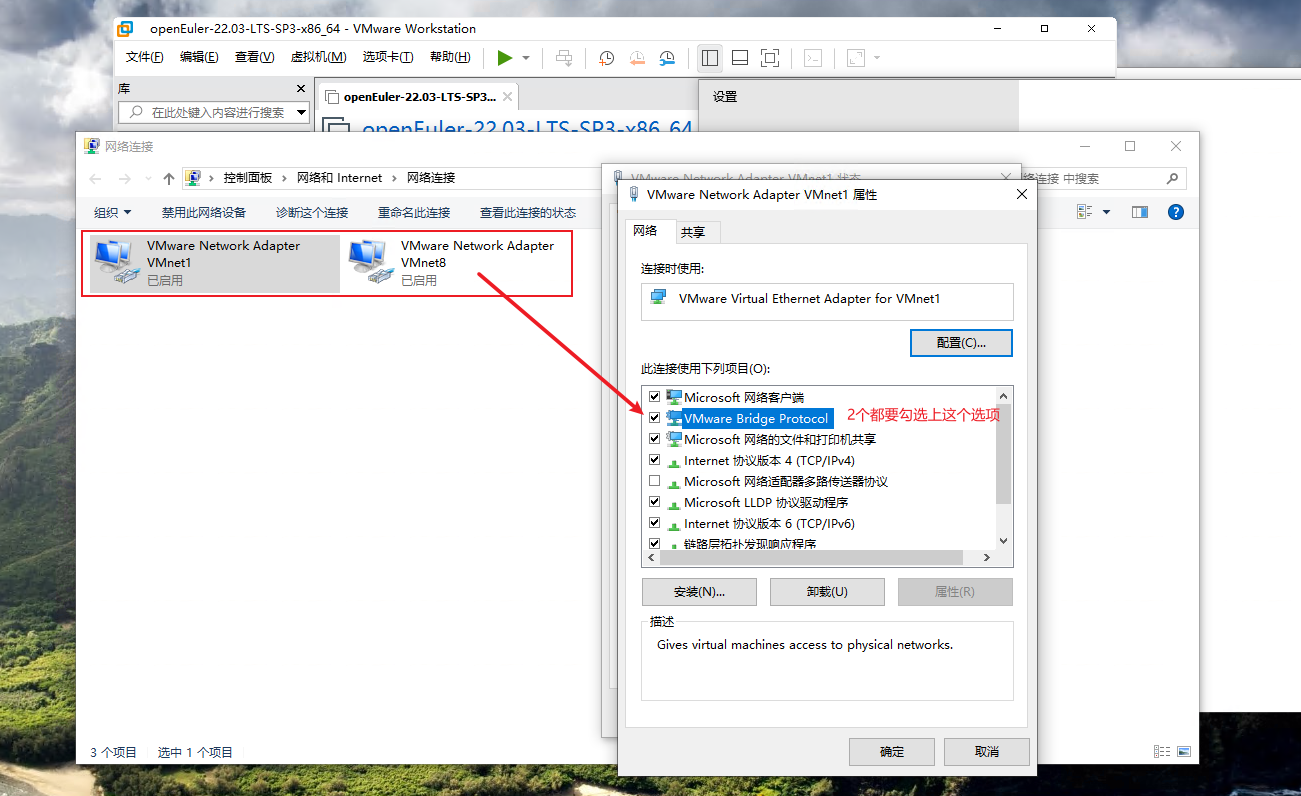Uncheck the VMware Bridge Protocol checkbox
The image size is (1301, 796).
point(655,418)
